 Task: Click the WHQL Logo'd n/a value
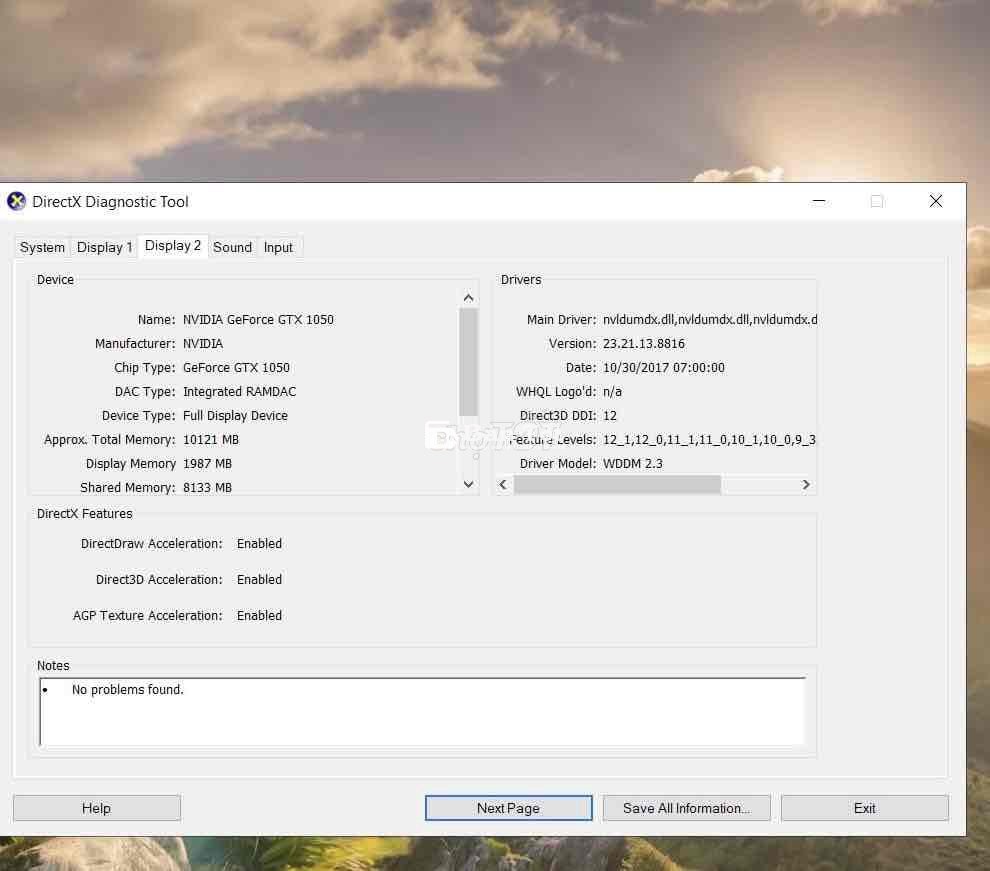point(612,392)
